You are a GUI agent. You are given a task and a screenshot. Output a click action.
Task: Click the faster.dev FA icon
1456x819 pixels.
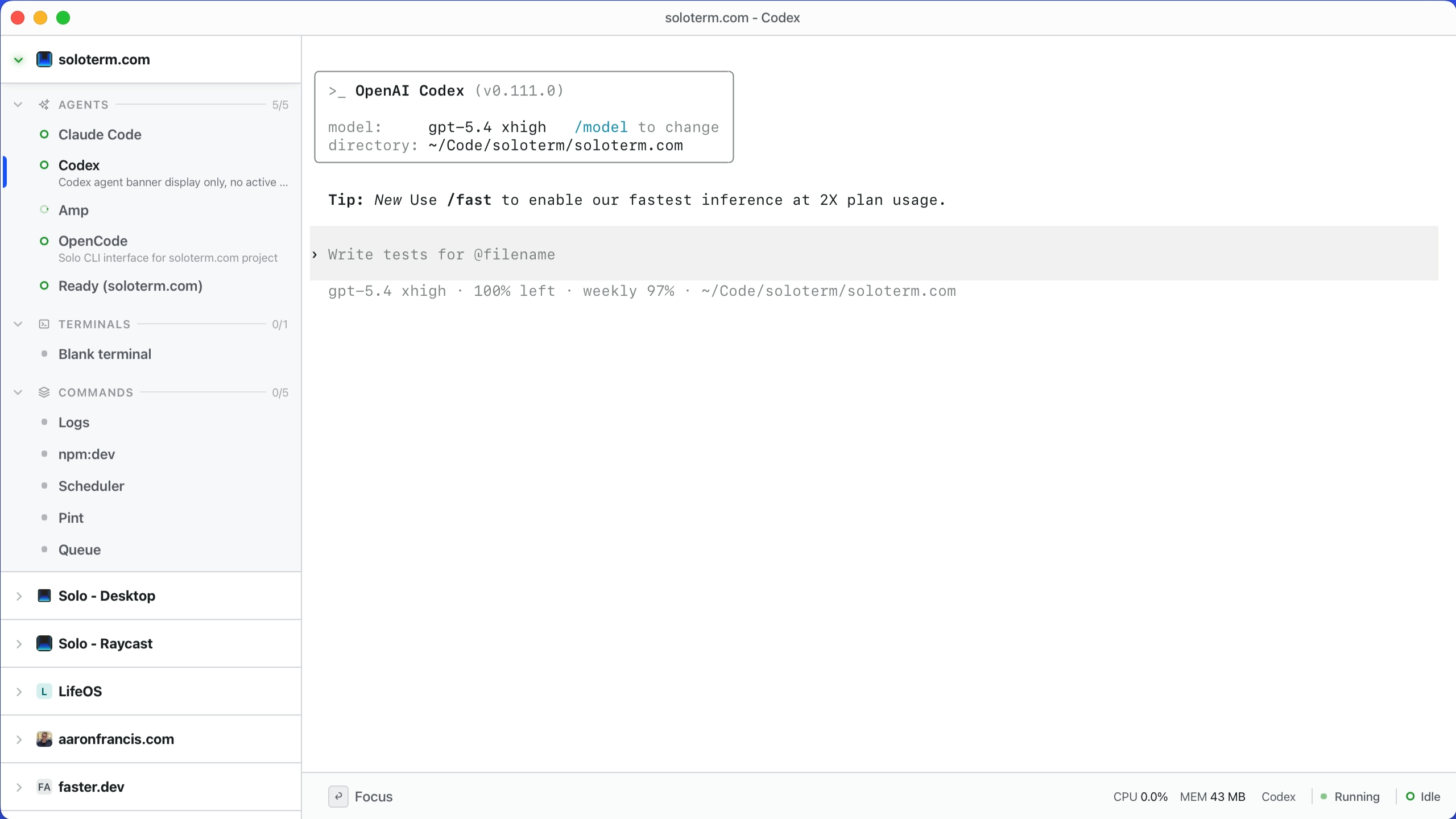[44, 787]
